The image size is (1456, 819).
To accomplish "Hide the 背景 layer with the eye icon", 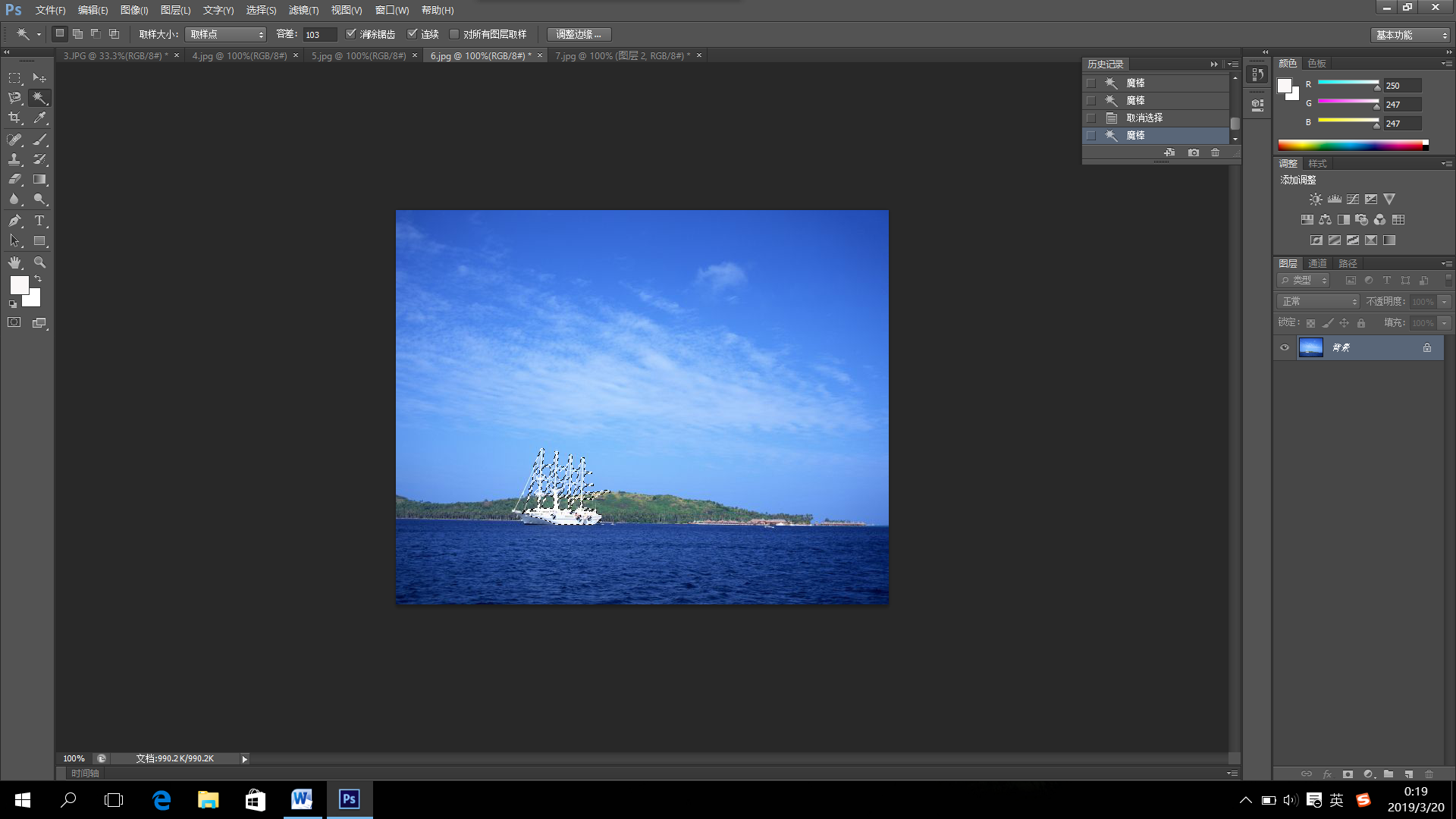I will (x=1285, y=348).
